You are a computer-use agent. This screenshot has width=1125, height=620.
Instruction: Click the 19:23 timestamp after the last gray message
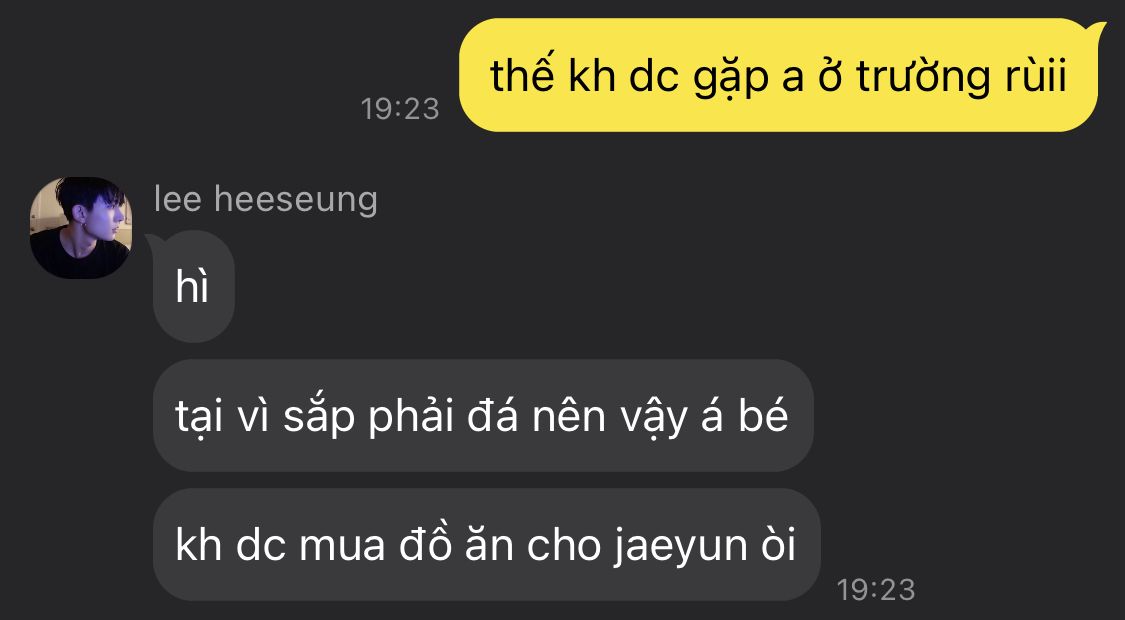(x=876, y=590)
